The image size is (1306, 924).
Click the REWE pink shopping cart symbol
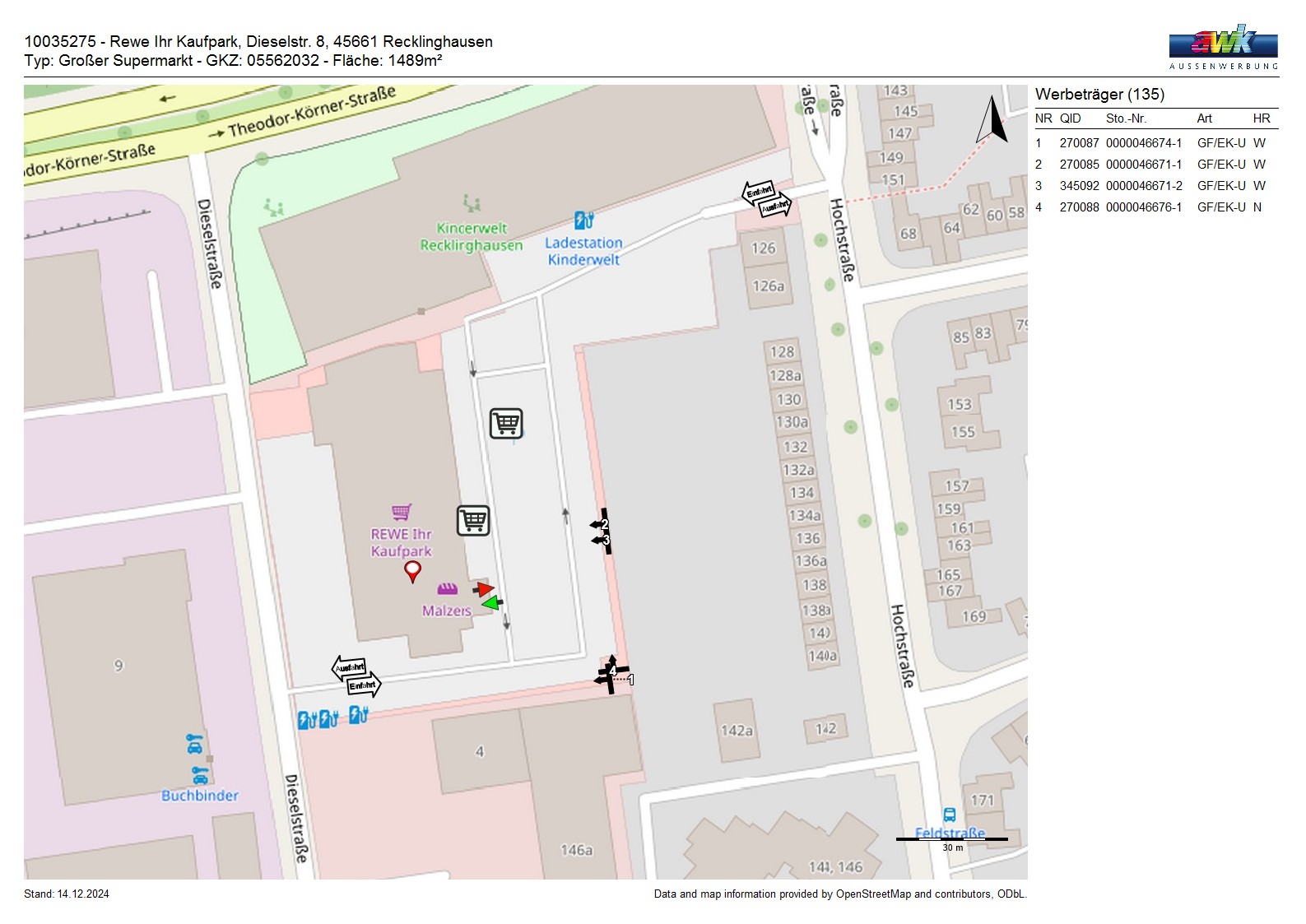point(402,512)
